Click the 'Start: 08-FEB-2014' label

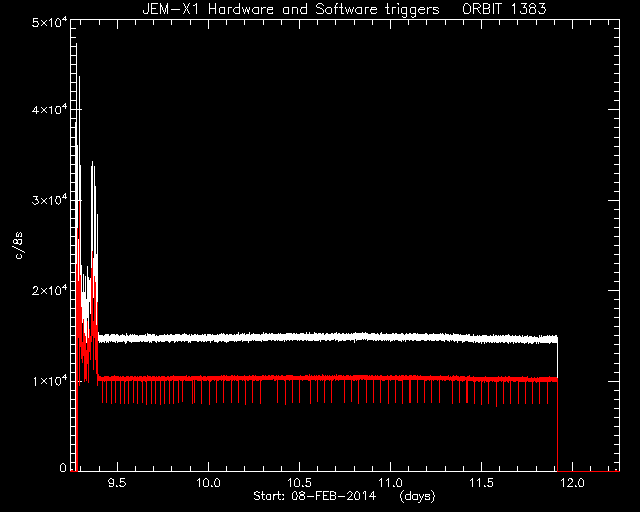tap(314, 496)
